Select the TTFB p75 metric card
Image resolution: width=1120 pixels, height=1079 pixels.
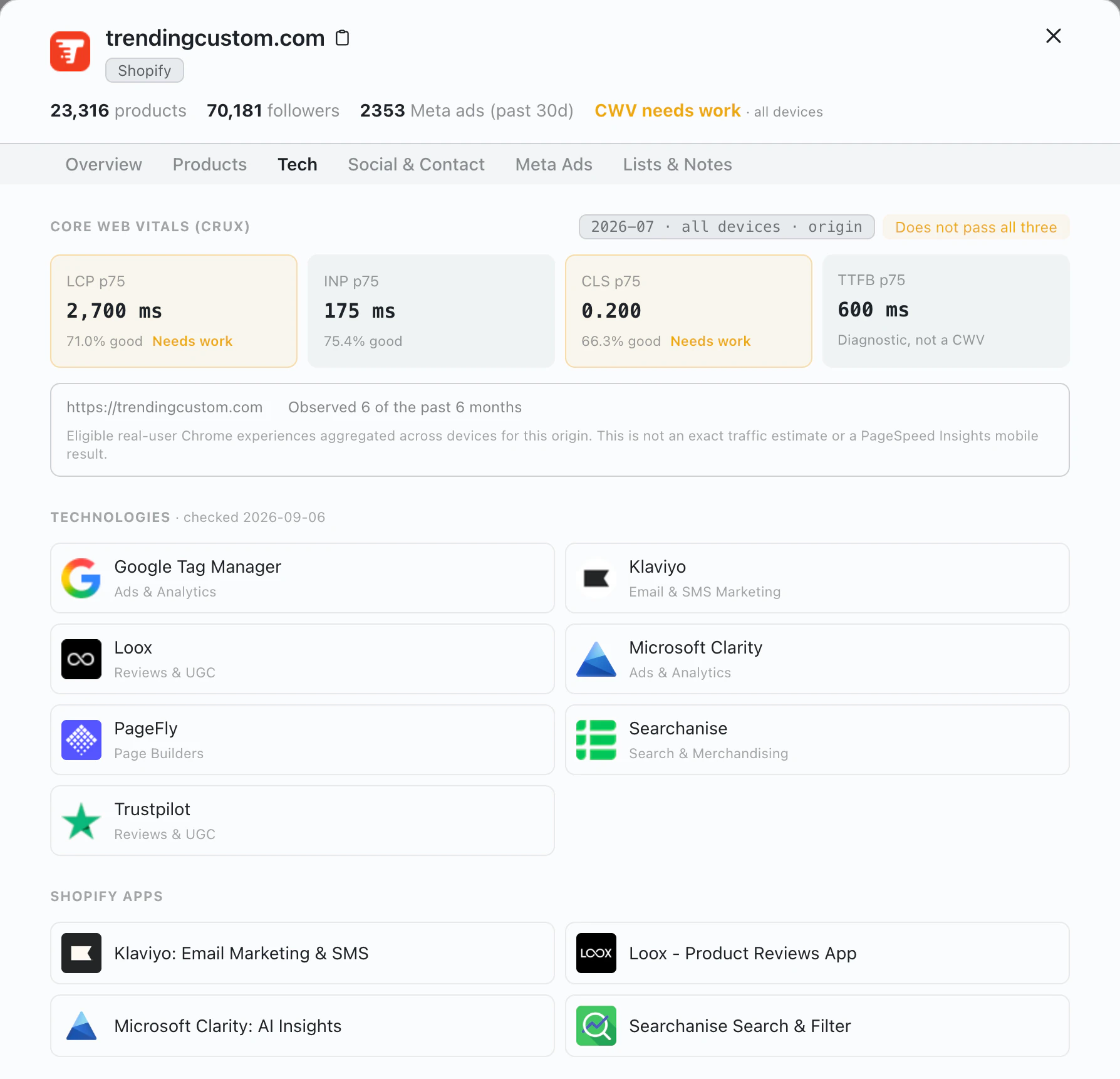tap(946, 311)
